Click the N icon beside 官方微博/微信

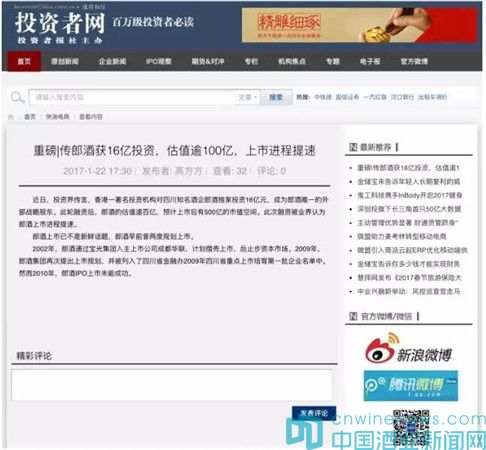[x=353, y=316]
